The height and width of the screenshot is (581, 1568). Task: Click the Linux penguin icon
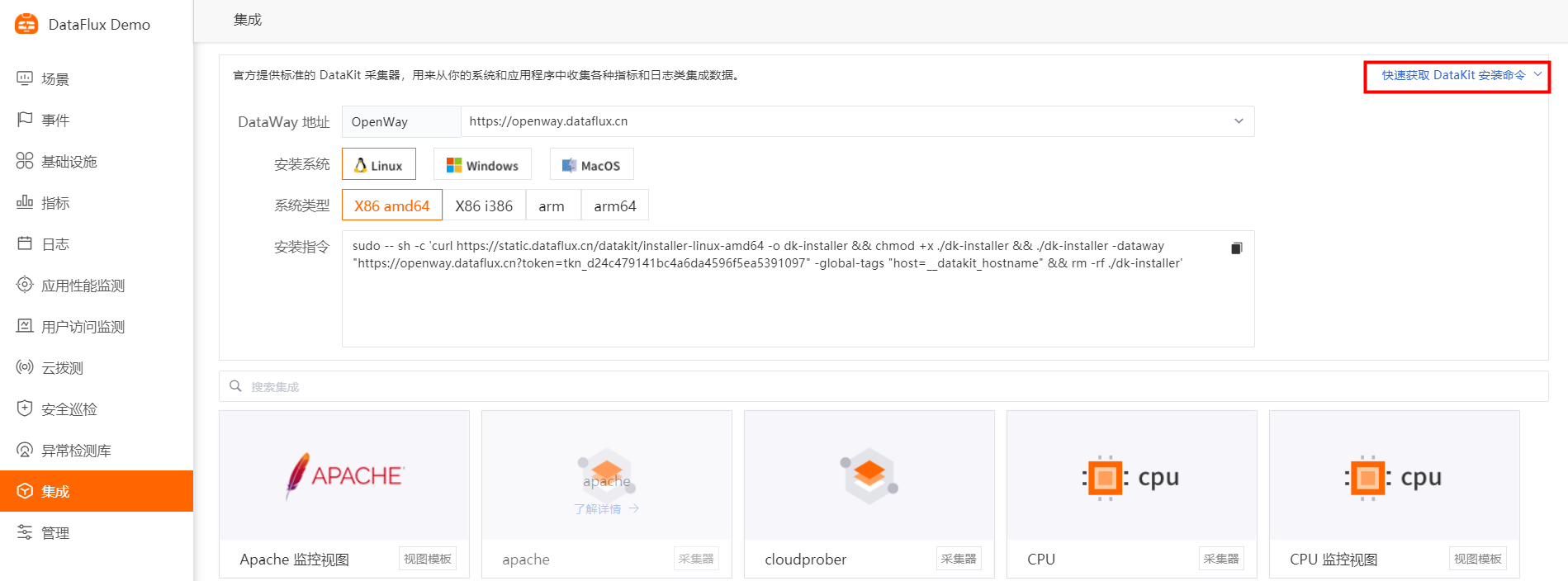click(360, 165)
